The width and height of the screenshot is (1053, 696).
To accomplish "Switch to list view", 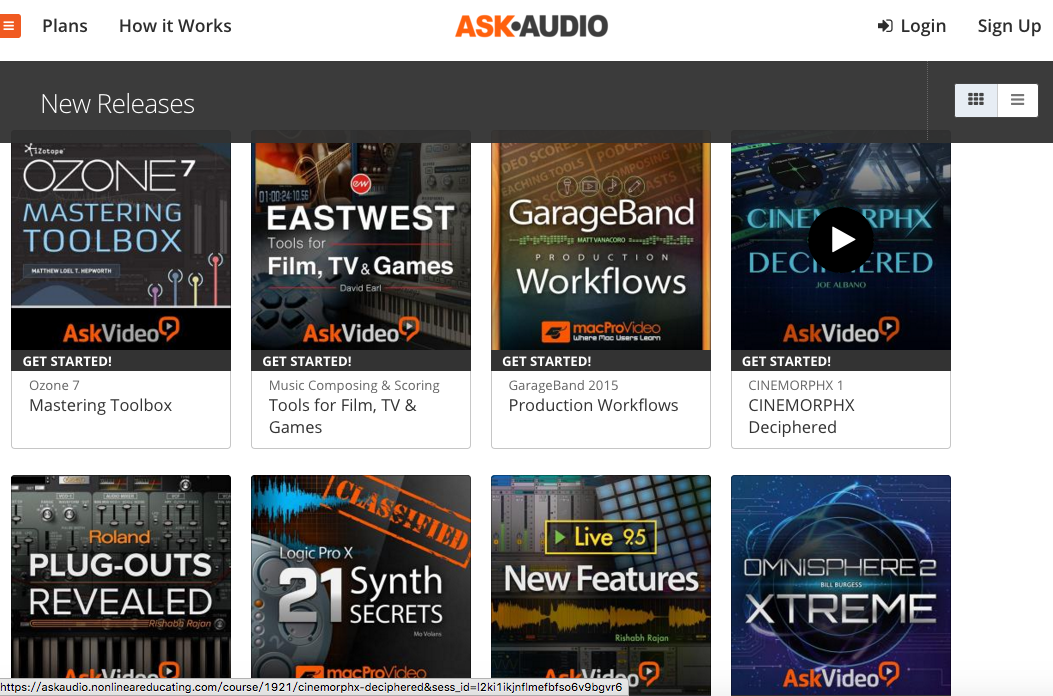I will click(x=1017, y=100).
